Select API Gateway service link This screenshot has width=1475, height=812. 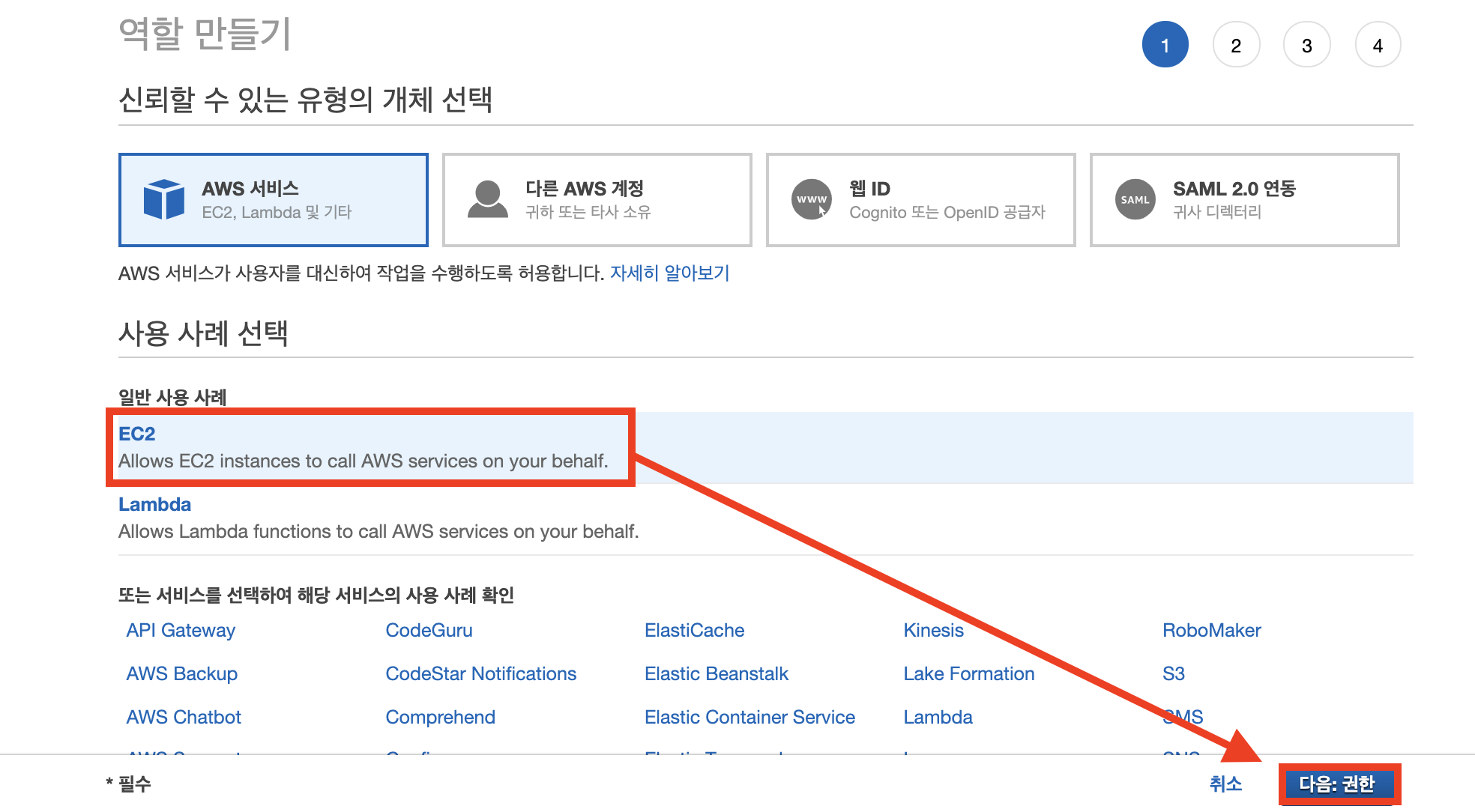181,631
